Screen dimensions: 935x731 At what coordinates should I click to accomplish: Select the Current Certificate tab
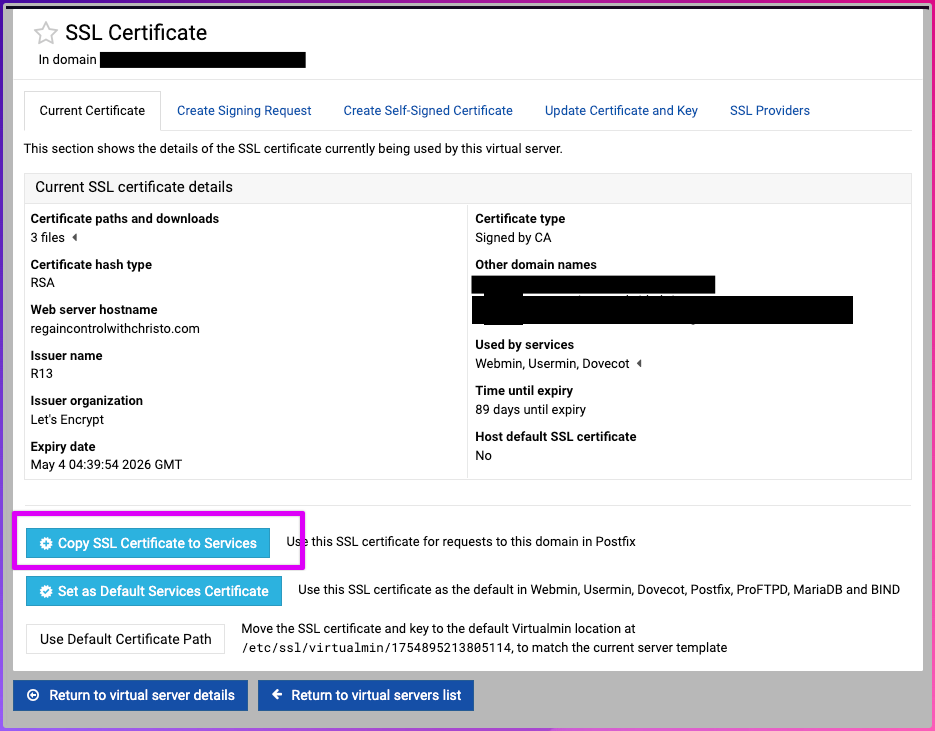(x=92, y=111)
